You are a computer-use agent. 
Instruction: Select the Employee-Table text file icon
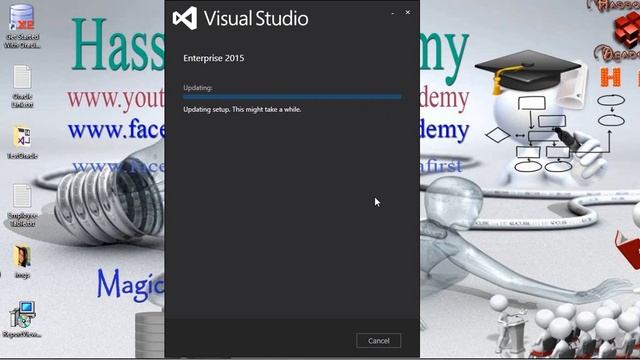pyautogui.click(x=22, y=205)
